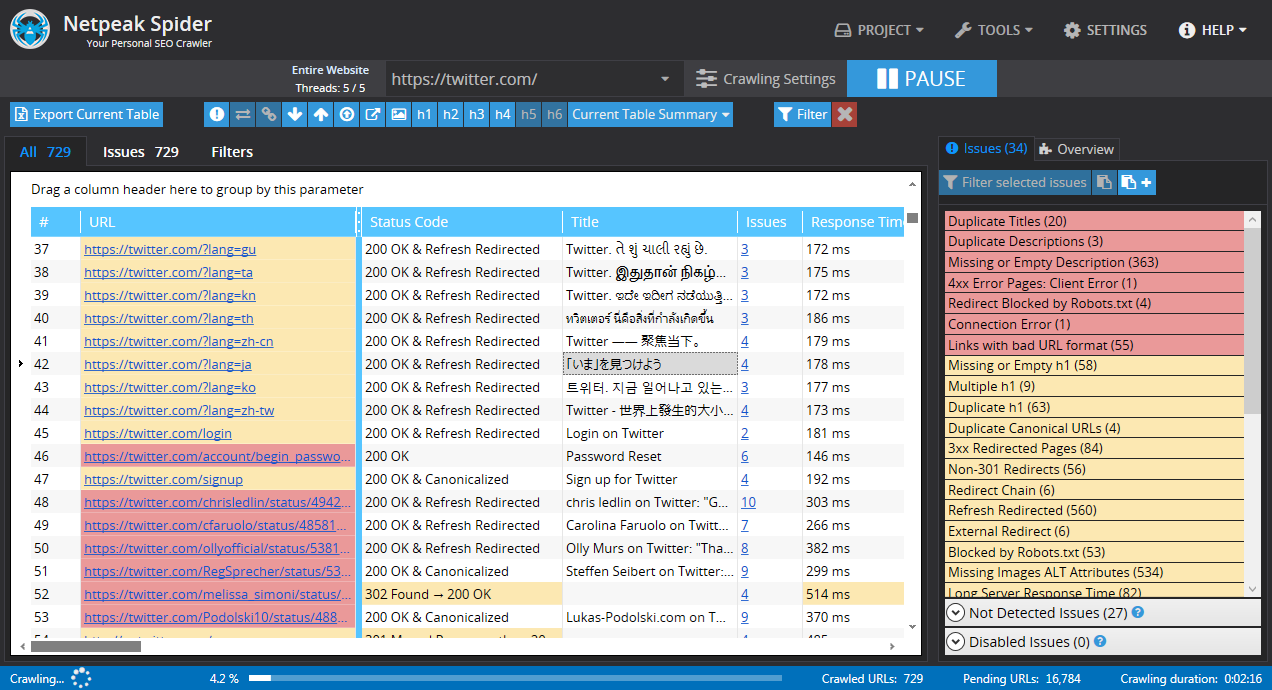Open the images report picture icon

click(x=398, y=114)
